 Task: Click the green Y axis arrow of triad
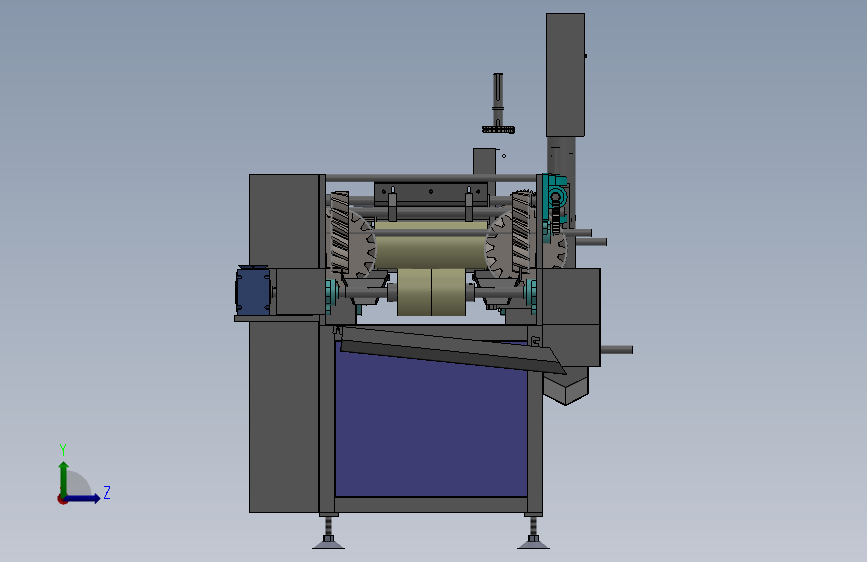[x=64, y=479]
